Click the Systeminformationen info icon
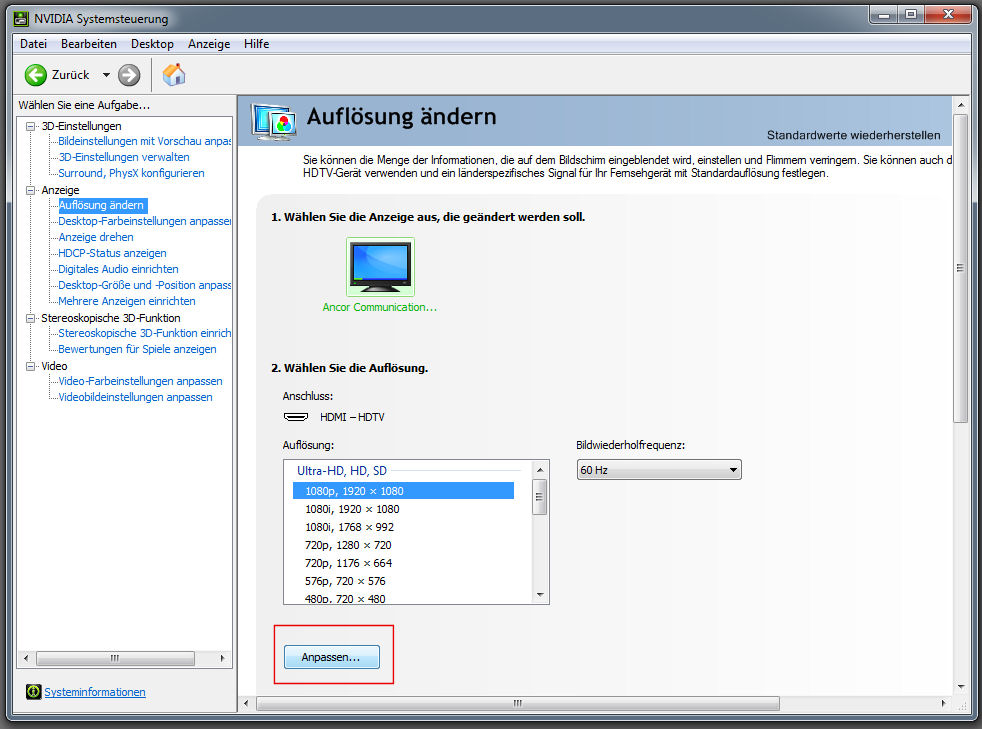The height and width of the screenshot is (729, 982). (33, 691)
